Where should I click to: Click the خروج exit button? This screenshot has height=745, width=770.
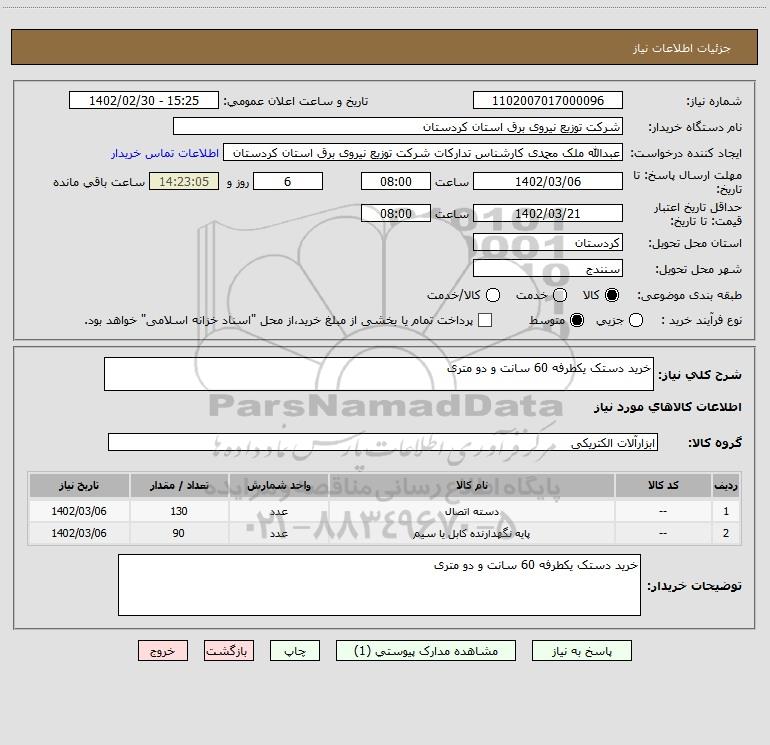(x=163, y=651)
